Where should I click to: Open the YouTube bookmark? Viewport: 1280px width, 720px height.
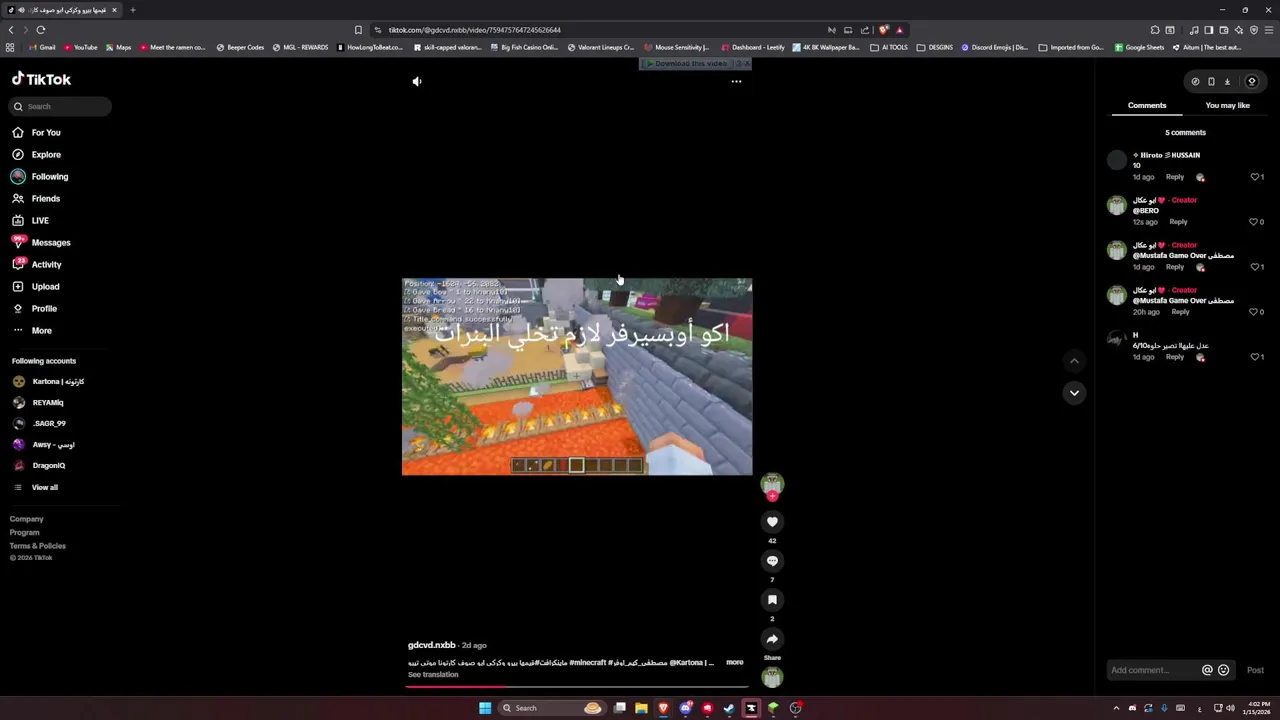tap(80, 47)
